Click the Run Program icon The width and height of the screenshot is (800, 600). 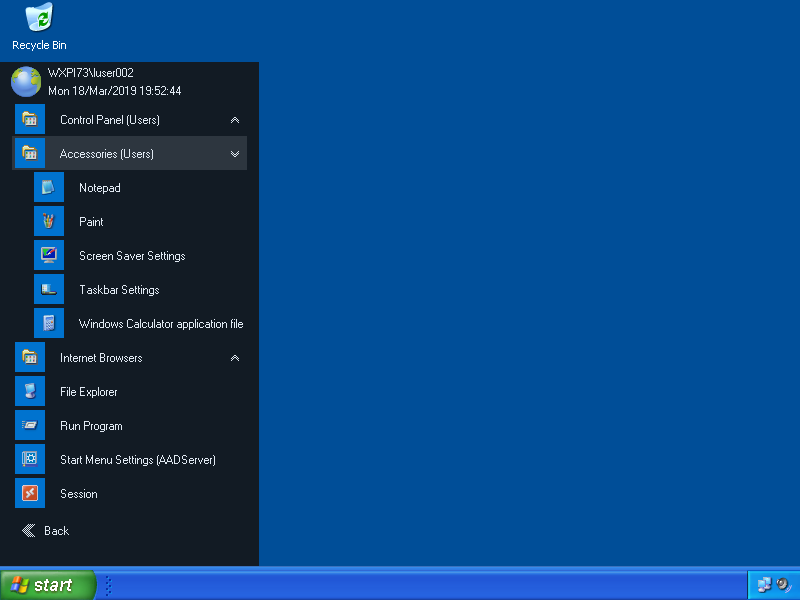(x=30, y=426)
